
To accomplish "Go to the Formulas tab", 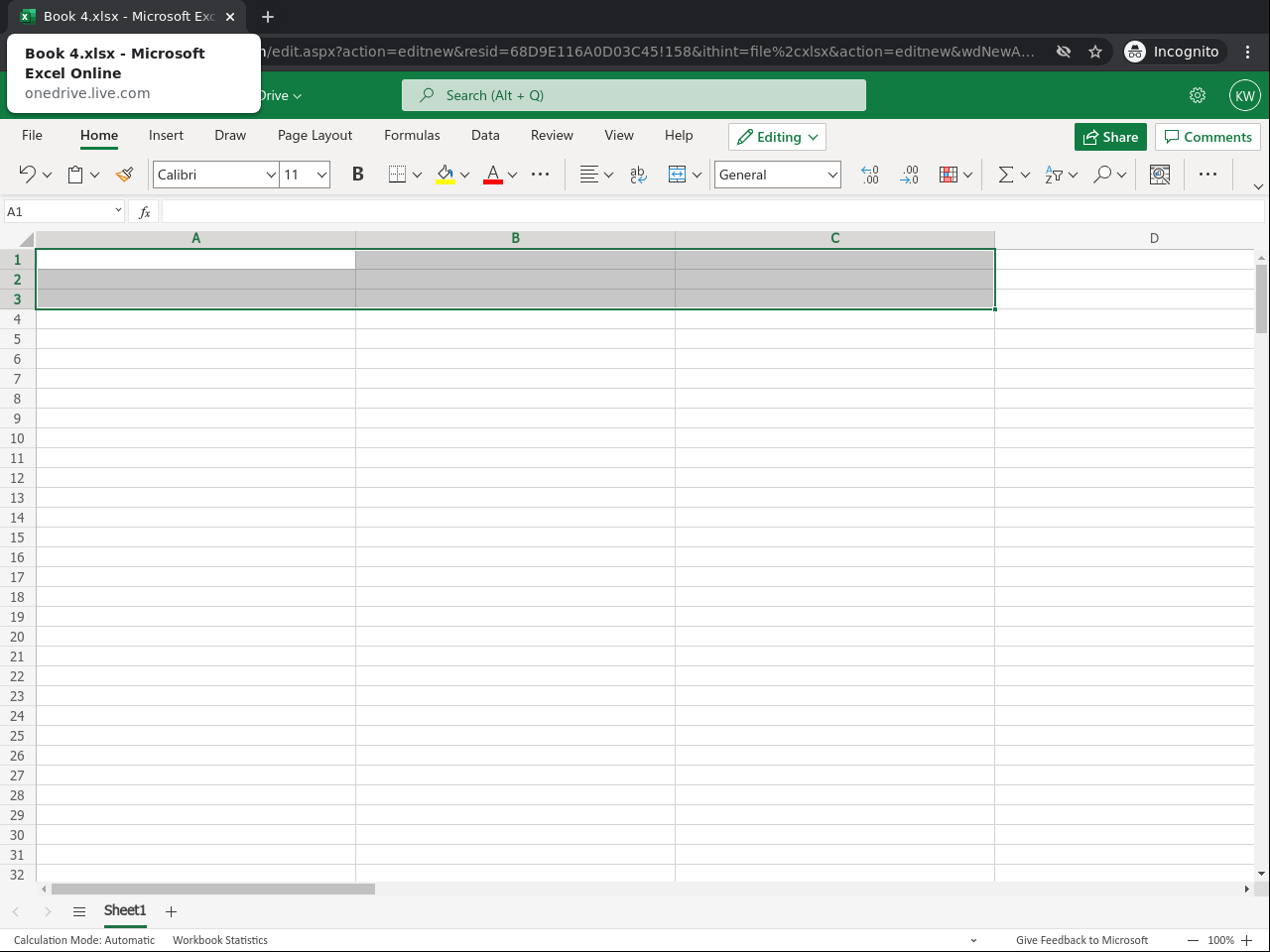I will click(x=412, y=136).
